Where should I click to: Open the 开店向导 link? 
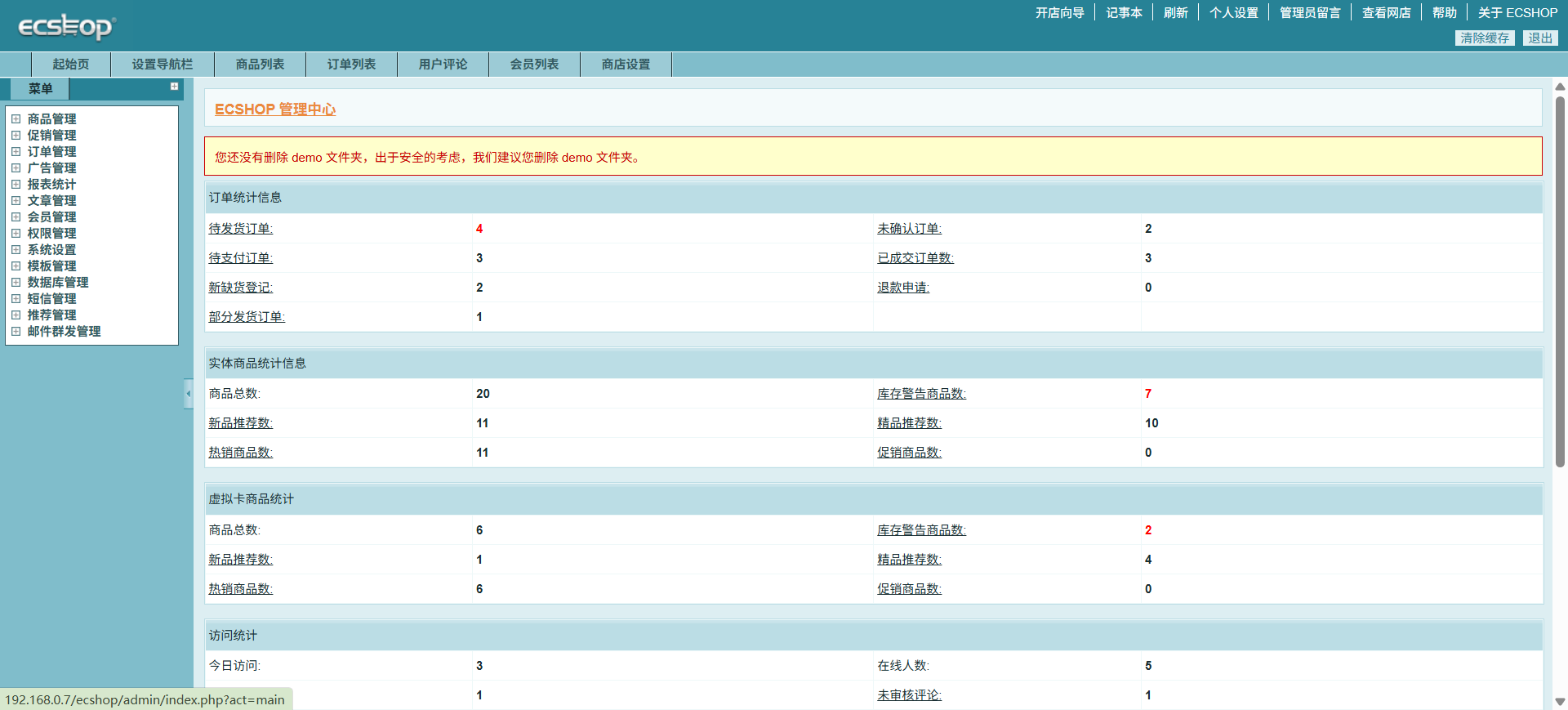1060,13
